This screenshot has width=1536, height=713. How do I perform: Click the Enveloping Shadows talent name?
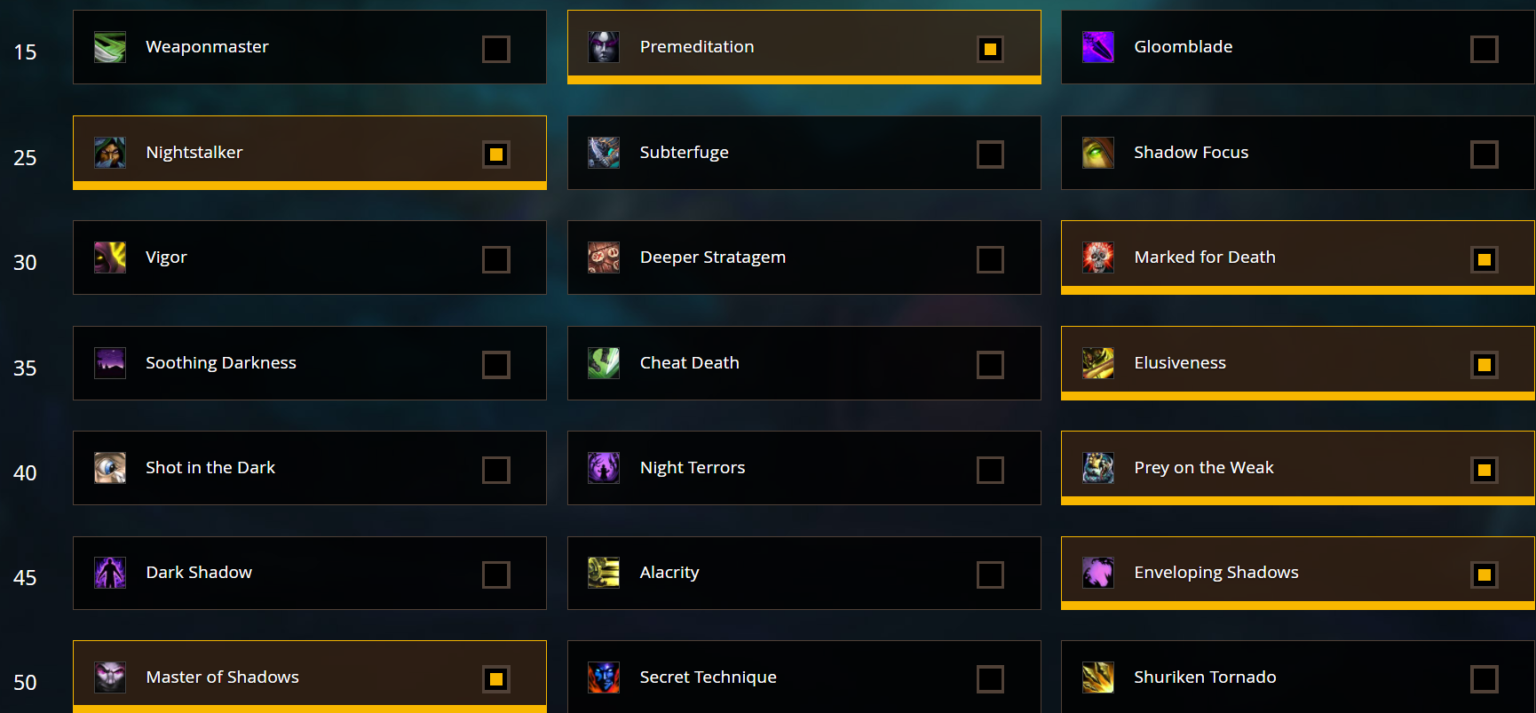coord(1216,572)
